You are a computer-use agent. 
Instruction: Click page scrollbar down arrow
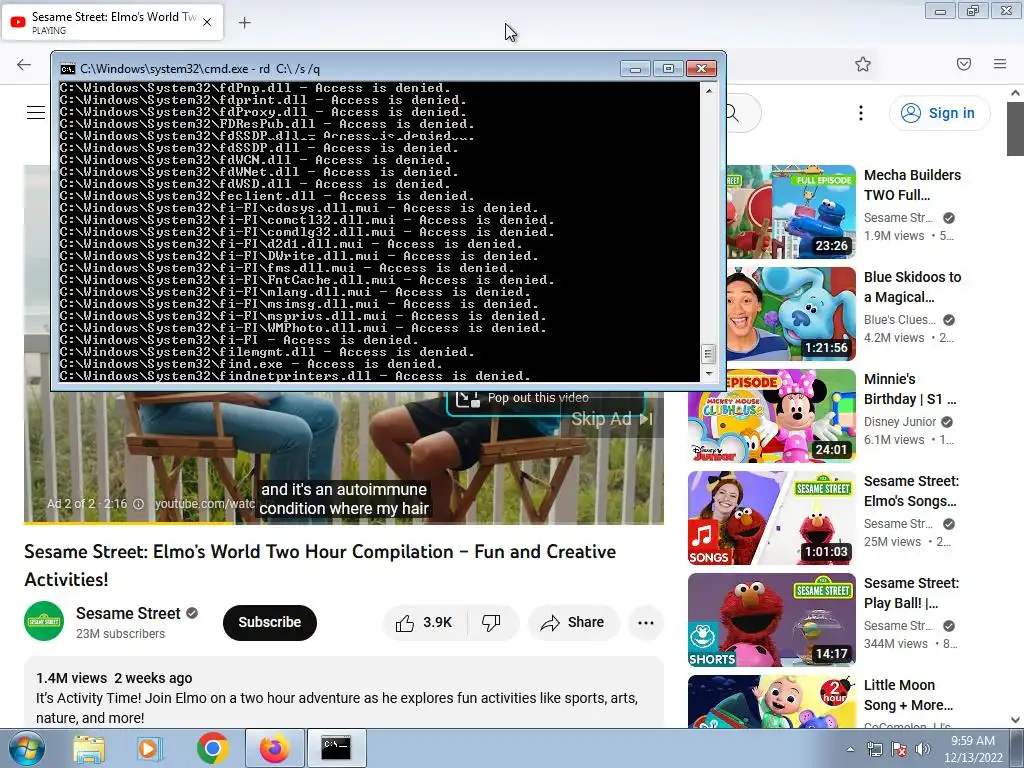(x=1015, y=720)
